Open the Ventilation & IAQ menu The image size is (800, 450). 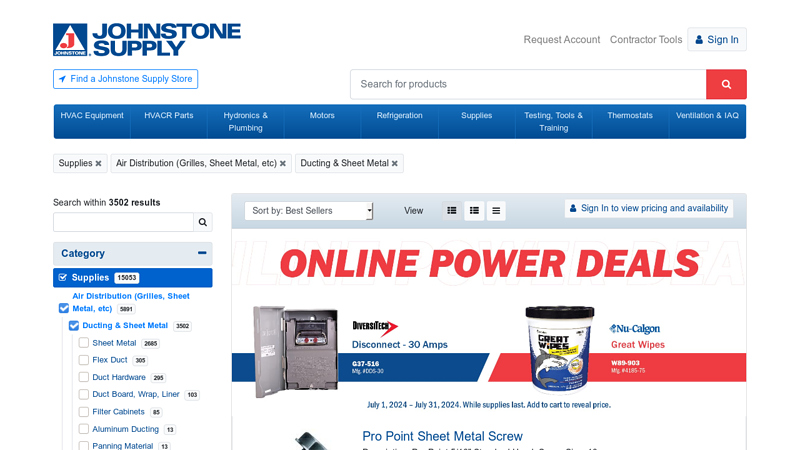point(707,121)
